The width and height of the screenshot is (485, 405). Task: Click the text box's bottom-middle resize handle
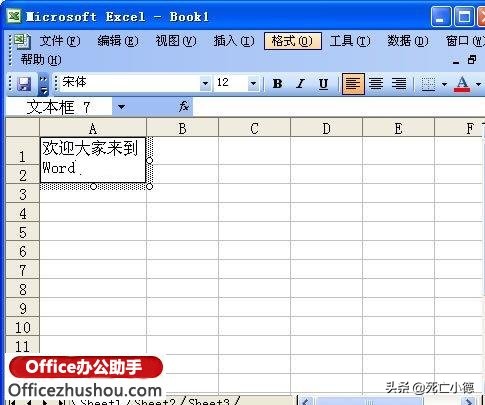94,186
